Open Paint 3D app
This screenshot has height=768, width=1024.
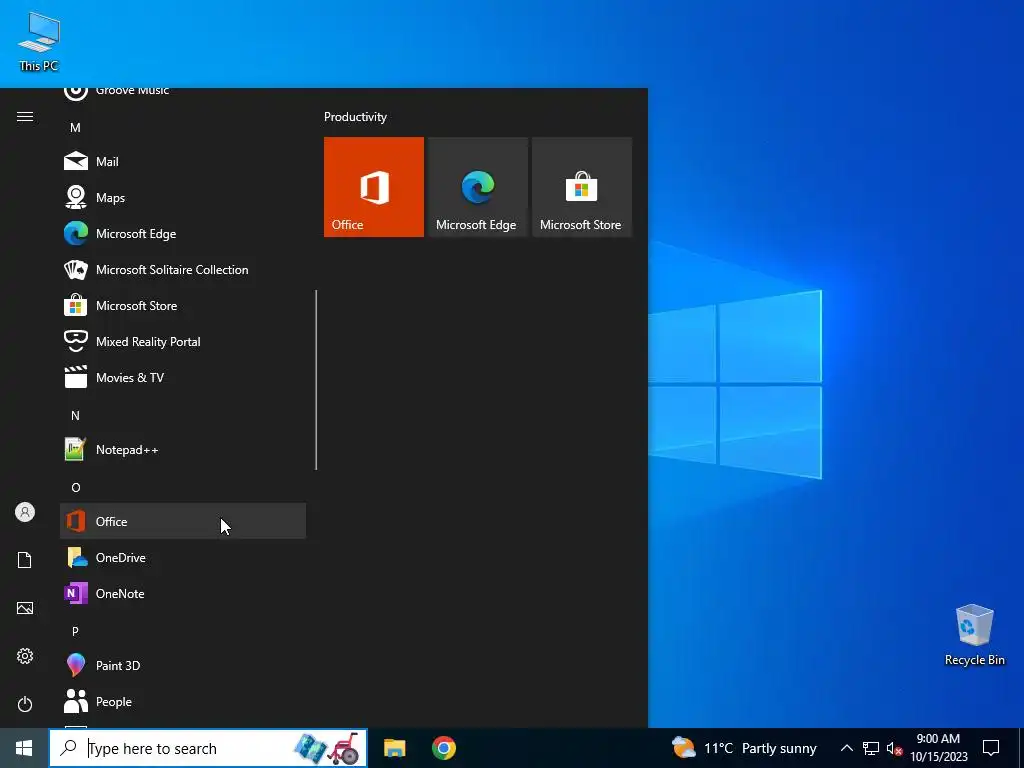[x=183, y=665]
